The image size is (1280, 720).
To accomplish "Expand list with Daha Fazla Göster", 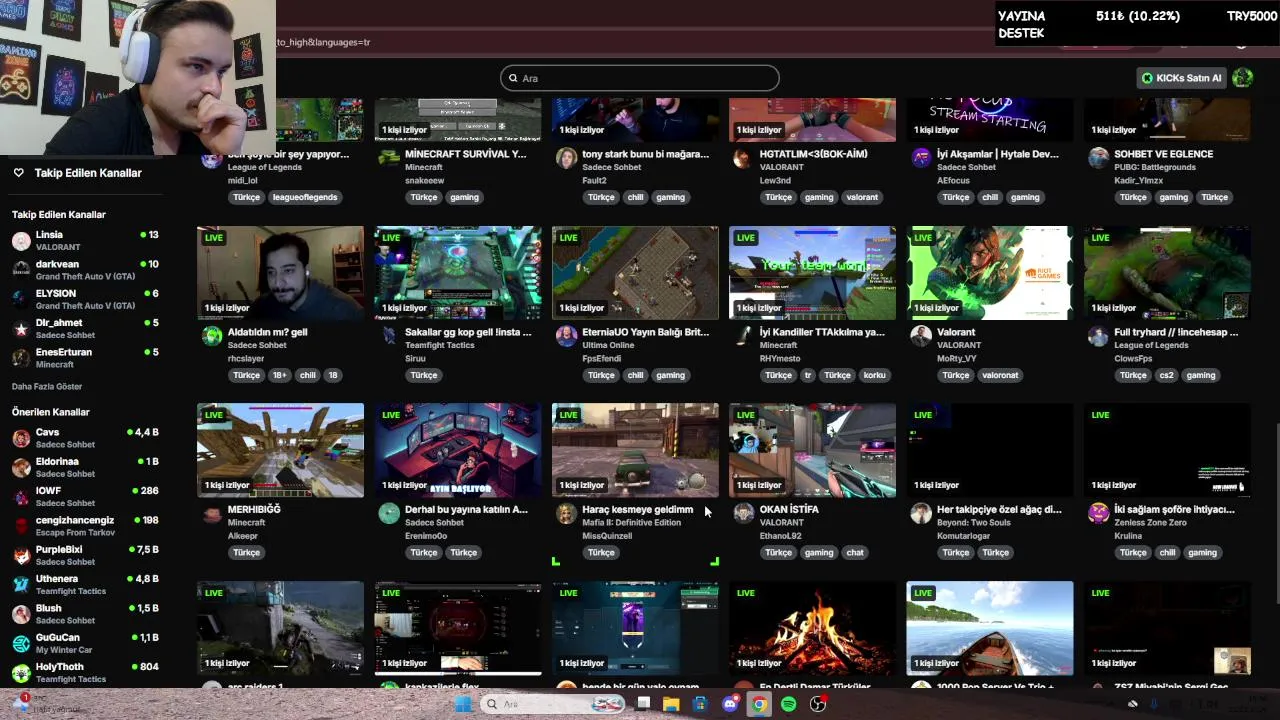I will (47, 386).
